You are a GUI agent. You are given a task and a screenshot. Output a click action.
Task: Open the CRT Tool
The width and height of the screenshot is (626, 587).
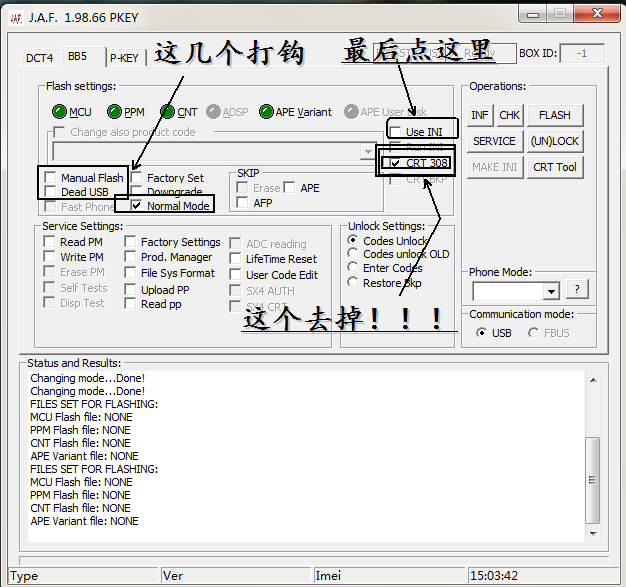pyautogui.click(x=555, y=167)
